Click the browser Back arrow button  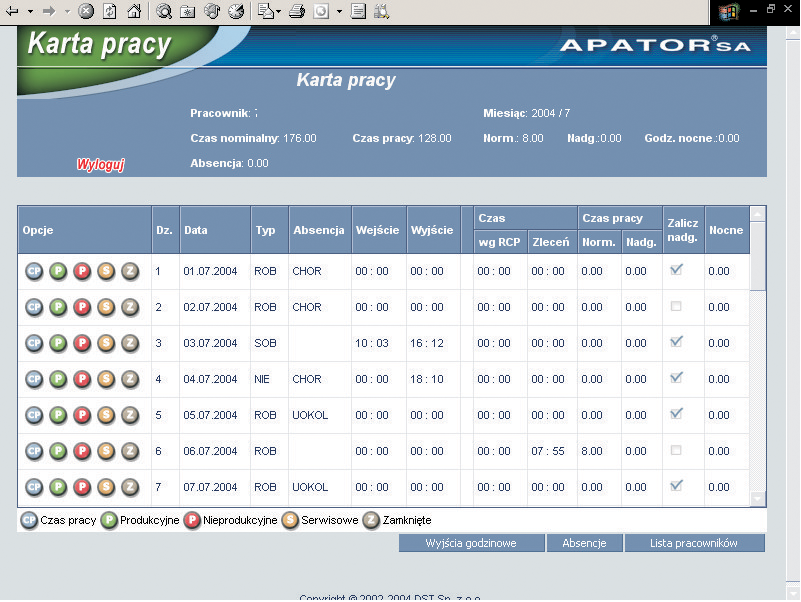click(11, 12)
